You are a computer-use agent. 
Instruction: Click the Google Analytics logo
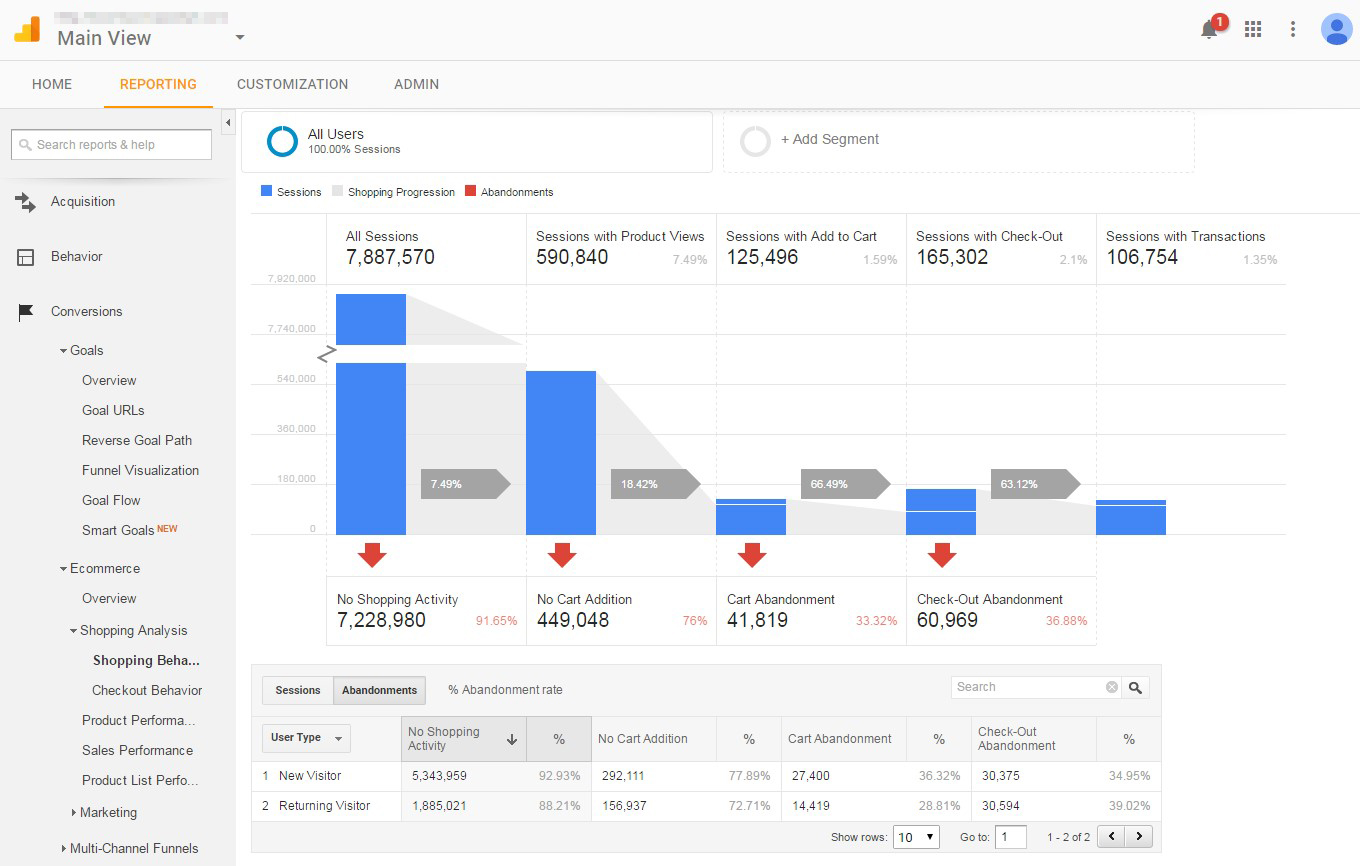pos(25,28)
